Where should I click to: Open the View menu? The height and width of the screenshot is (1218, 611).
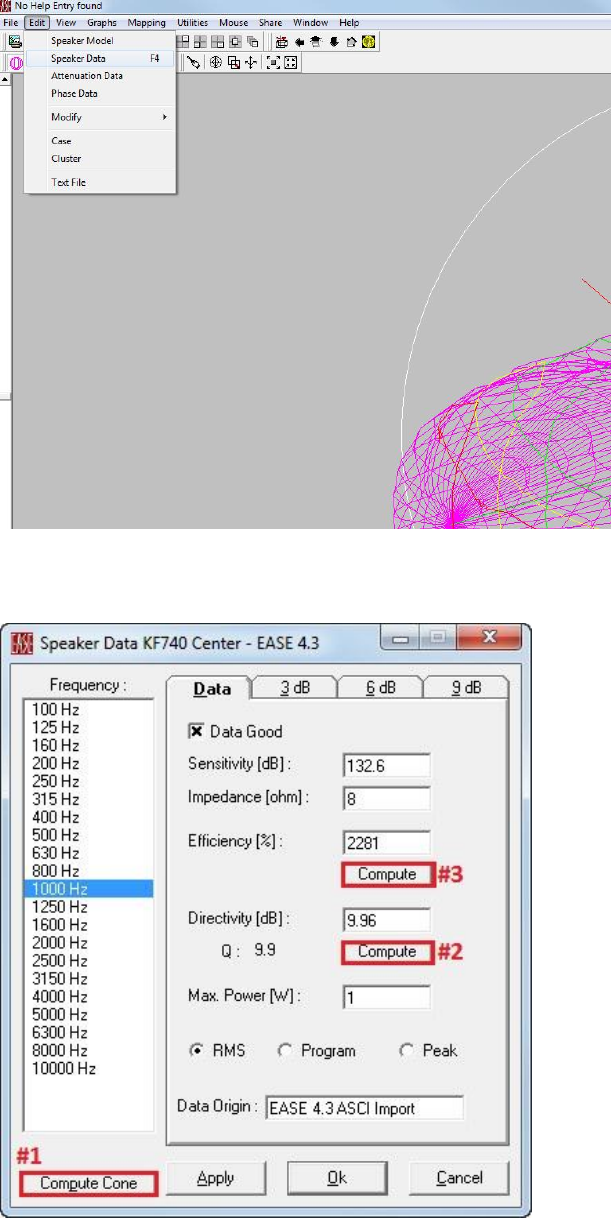point(65,22)
